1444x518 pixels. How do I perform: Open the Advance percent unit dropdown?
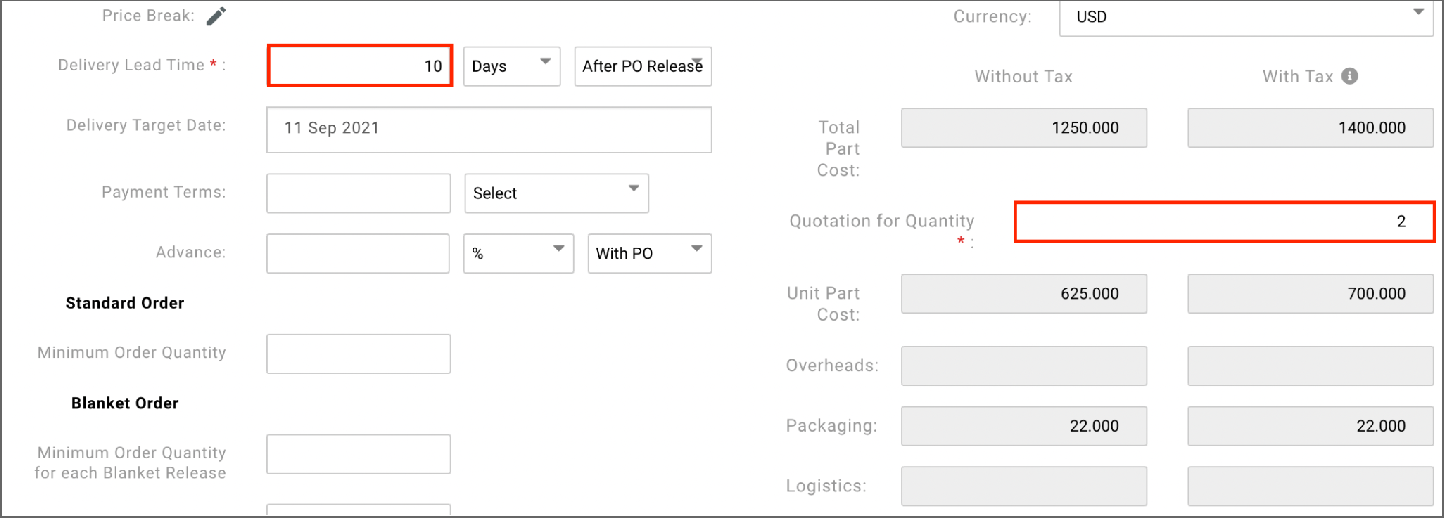point(518,253)
